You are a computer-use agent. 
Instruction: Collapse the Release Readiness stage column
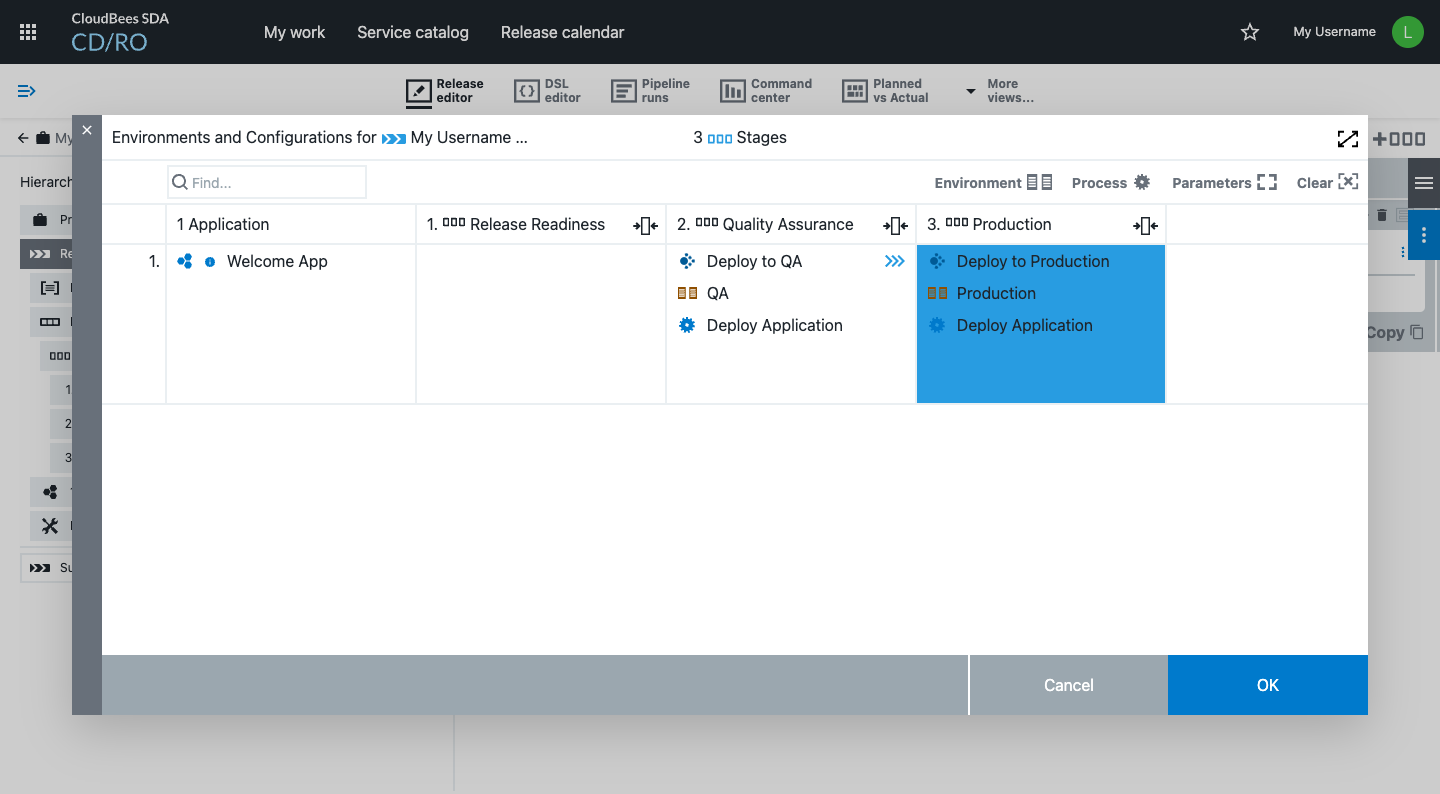point(645,226)
